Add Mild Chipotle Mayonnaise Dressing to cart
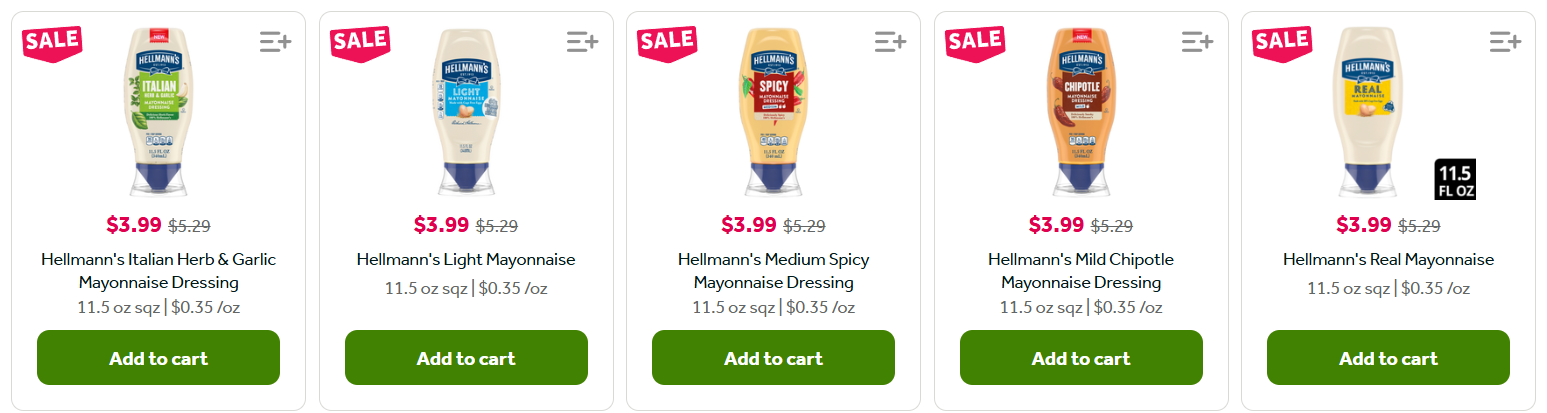 coord(1081,358)
